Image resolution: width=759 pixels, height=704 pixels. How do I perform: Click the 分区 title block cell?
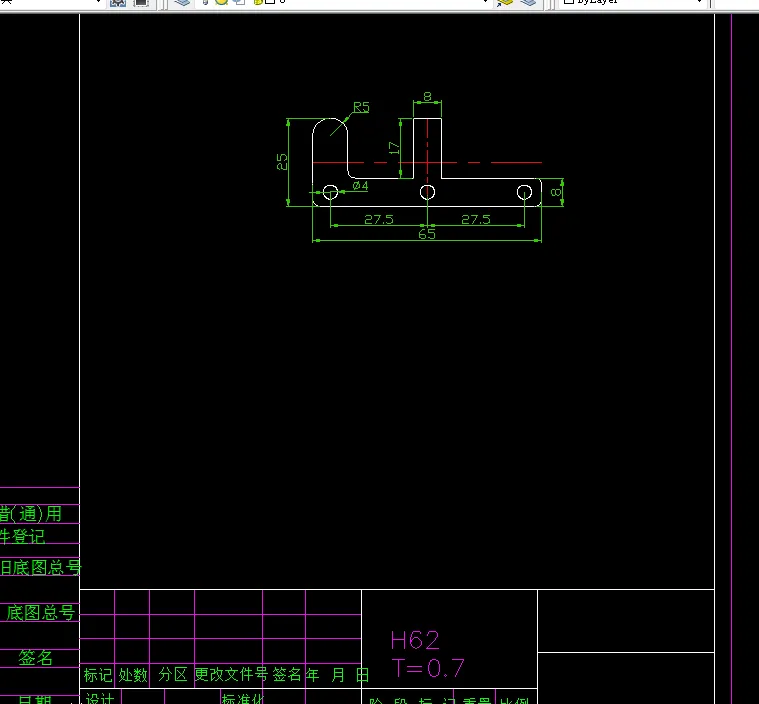173,674
